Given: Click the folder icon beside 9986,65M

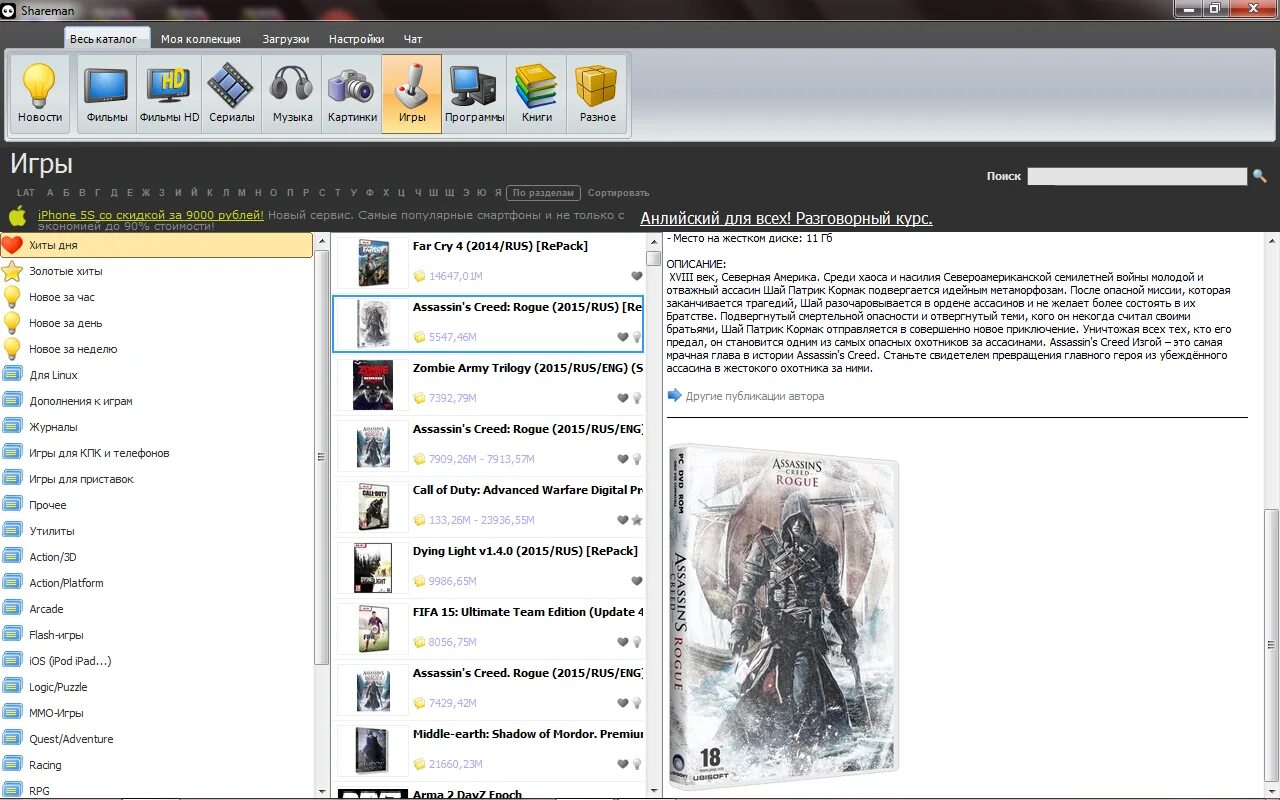Looking at the screenshot, I should tap(420, 581).
